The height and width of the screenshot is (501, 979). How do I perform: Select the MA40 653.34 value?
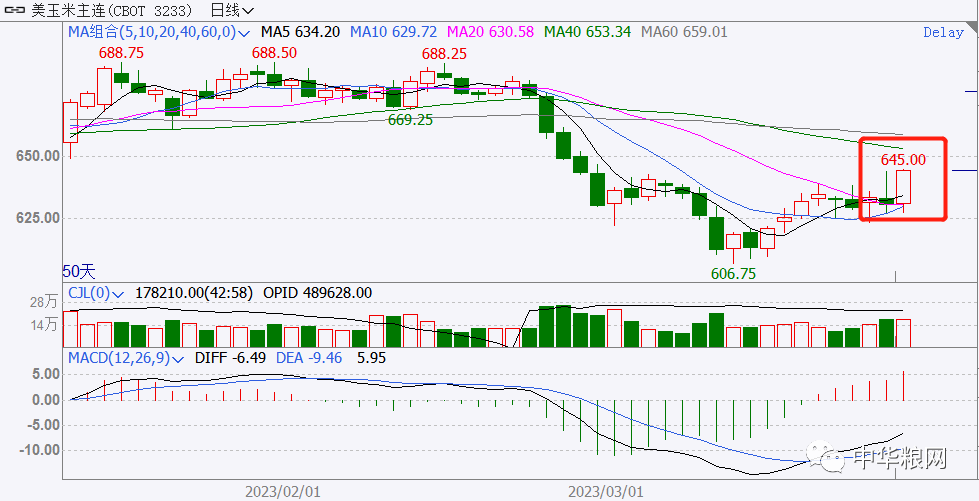tap(588, 32)
